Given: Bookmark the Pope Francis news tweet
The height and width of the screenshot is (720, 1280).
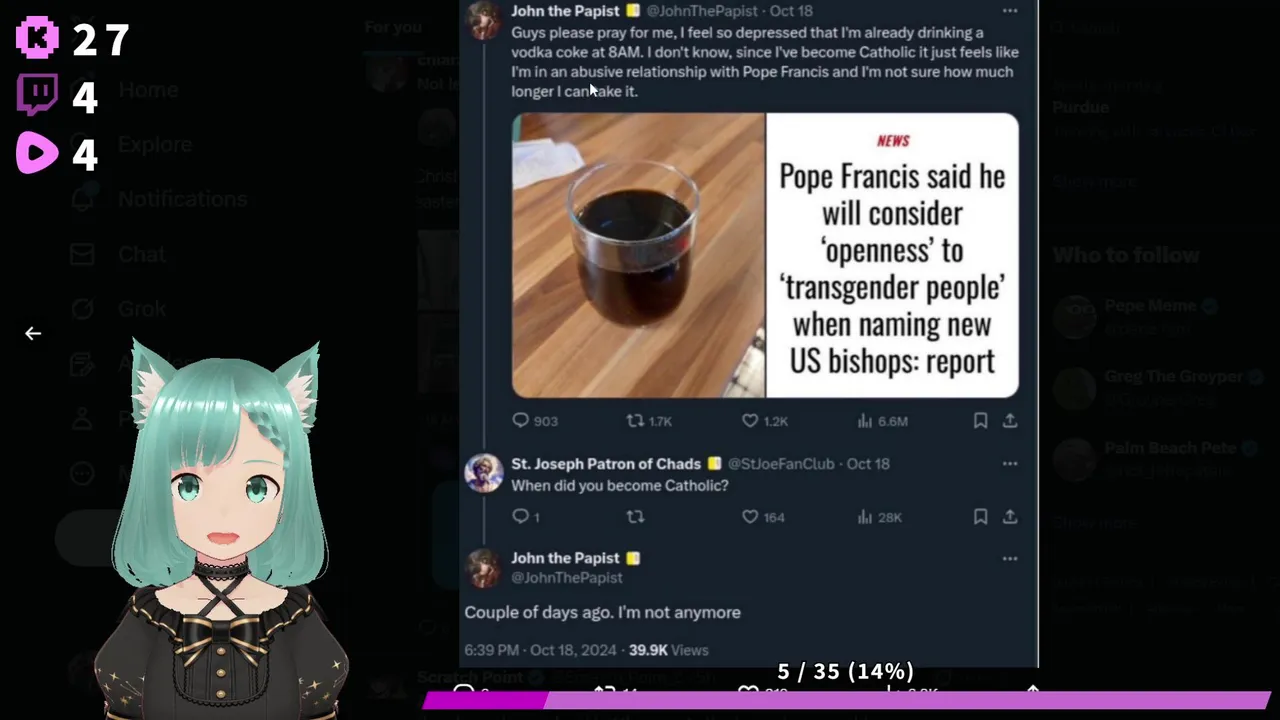Looking at the screenshot, I should (981, 421).
